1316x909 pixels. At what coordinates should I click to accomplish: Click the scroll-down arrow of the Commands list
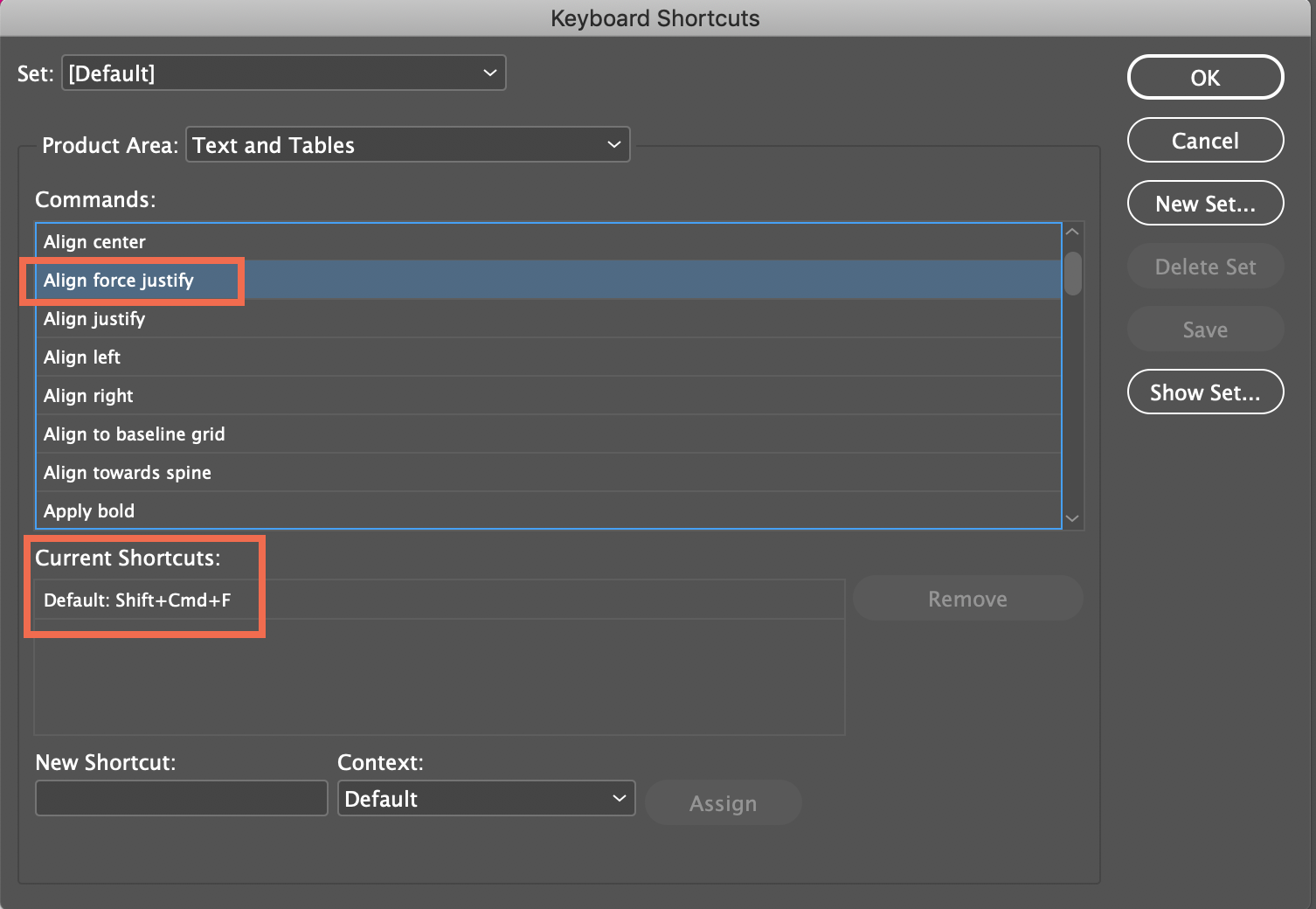click(1072, 518)
